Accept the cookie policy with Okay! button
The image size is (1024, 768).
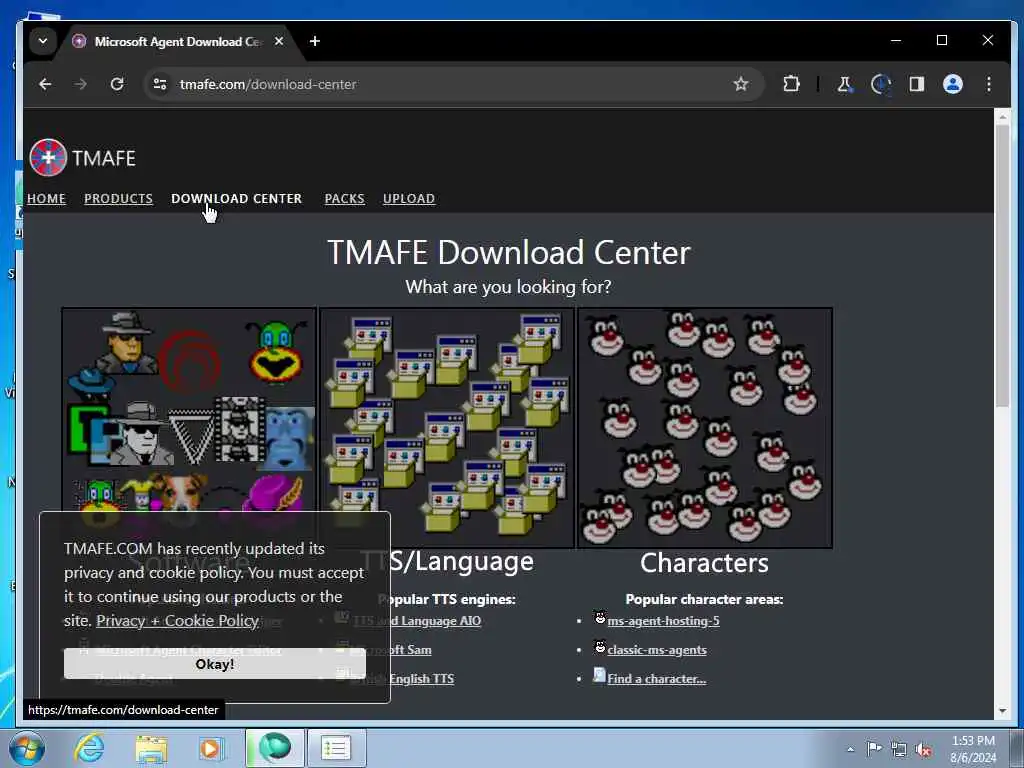(x=214, y=664)
